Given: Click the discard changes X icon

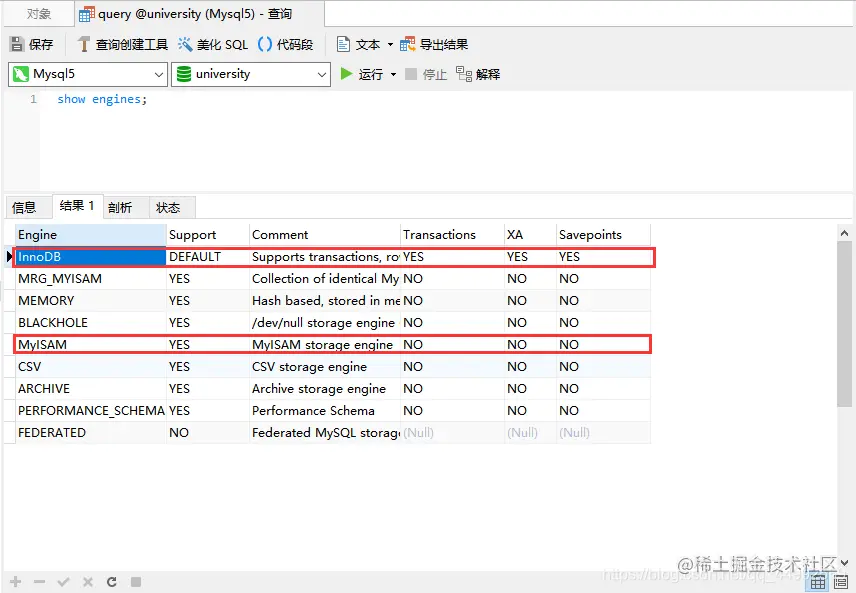Looking at the screenshot, I should pyautogui.click(x=87, y=582).
